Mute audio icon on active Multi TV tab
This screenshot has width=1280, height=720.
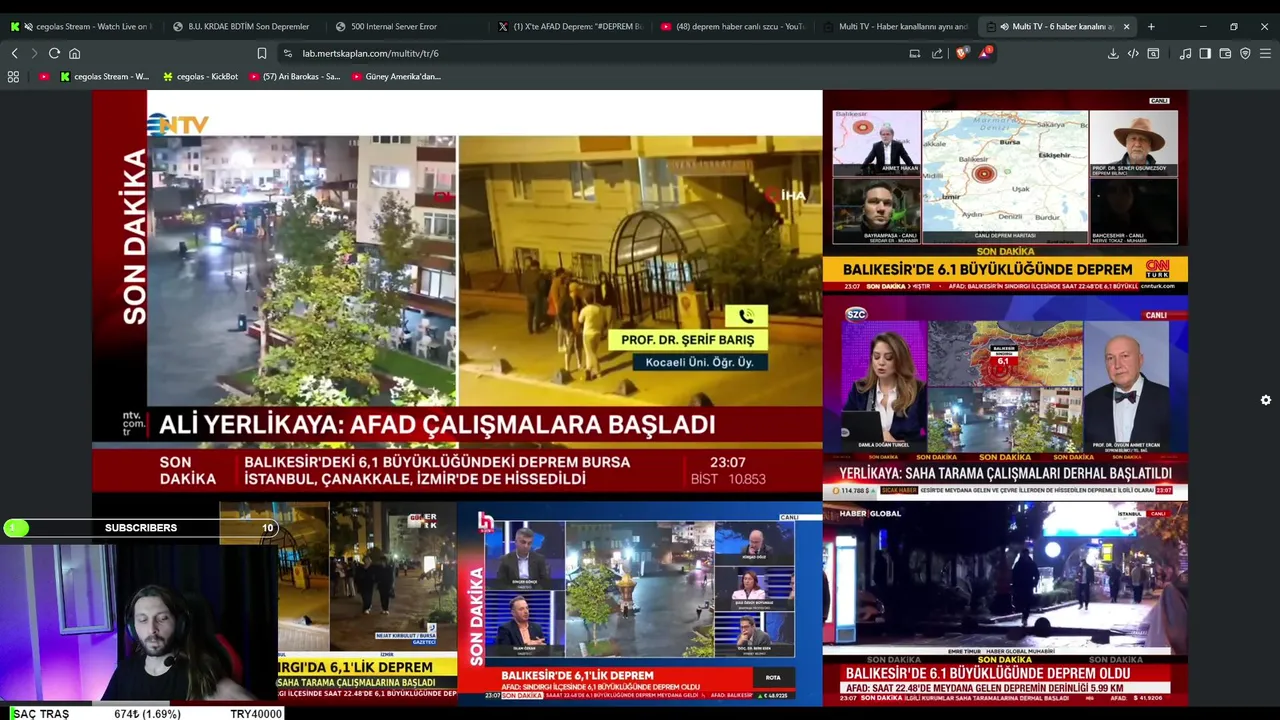pyautogui.click(x=1004, y=27)
